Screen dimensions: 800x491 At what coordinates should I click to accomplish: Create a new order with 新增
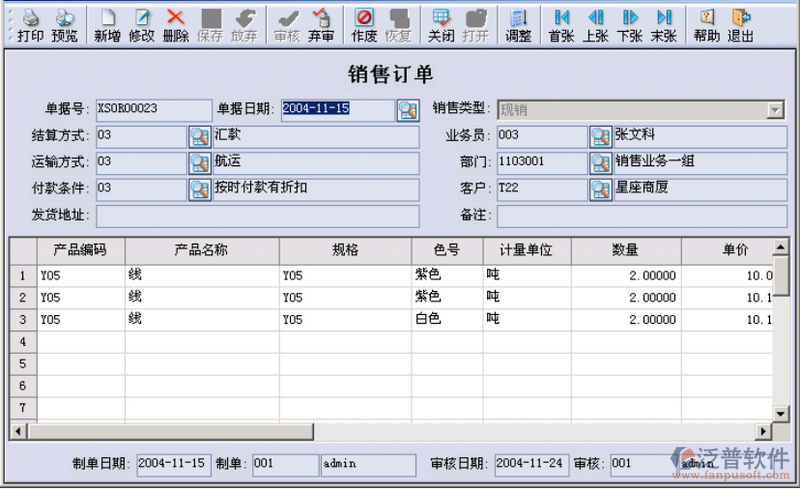tap(108, 25)
